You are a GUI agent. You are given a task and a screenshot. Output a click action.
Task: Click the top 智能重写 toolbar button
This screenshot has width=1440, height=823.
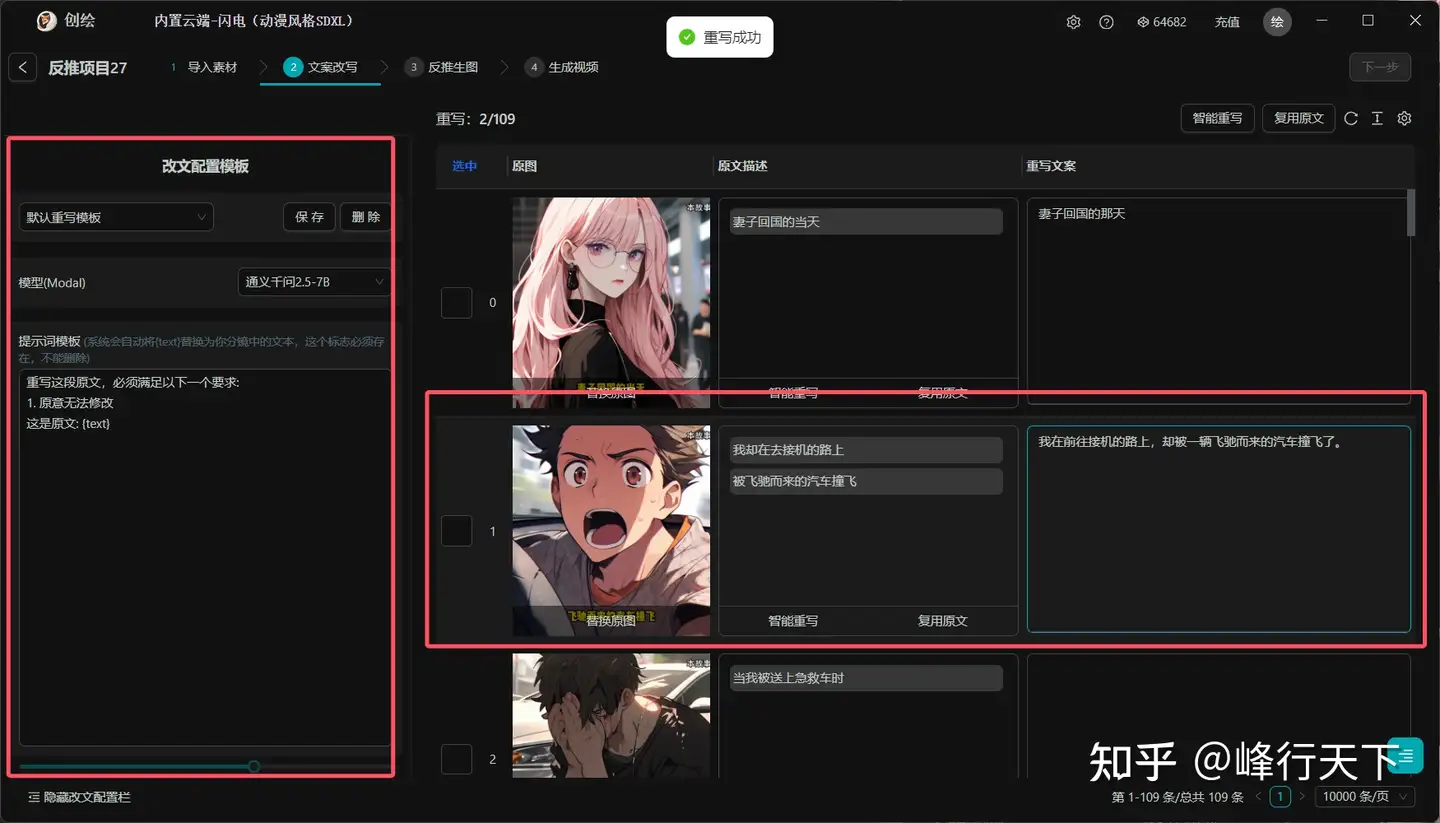point(1217,118)
